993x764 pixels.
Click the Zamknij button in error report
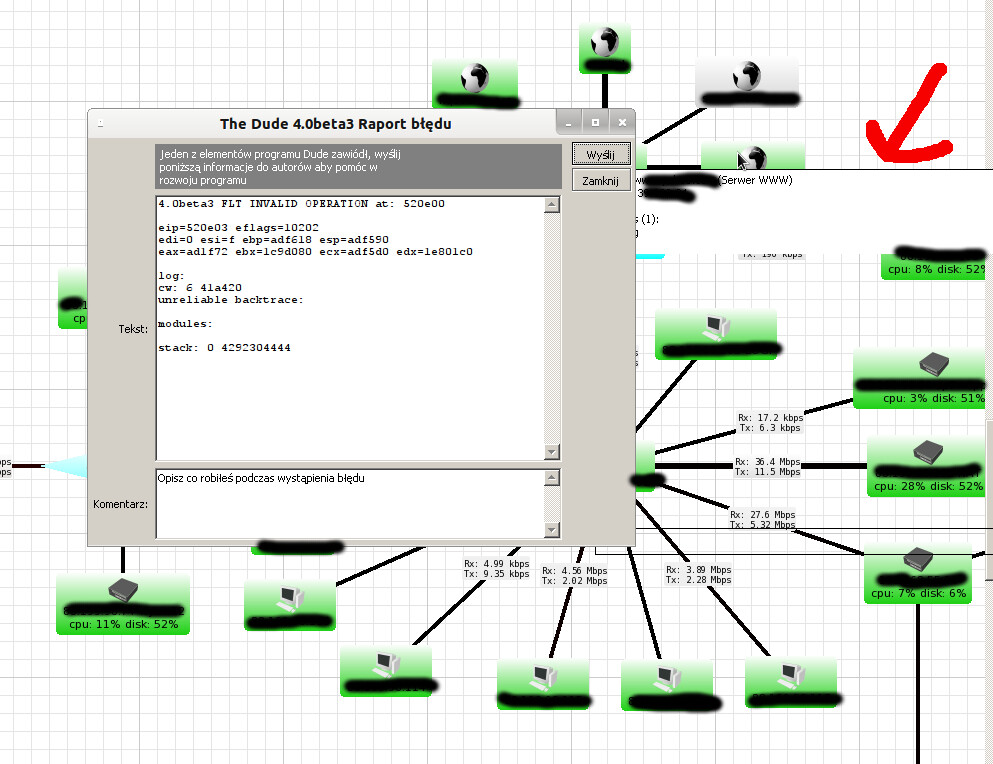[601, 181]
